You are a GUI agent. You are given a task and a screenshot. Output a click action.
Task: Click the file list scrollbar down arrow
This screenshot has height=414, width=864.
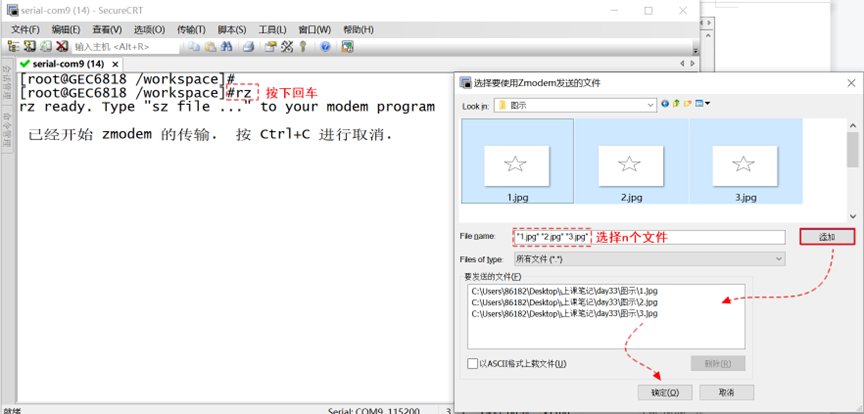coord(852,217)
